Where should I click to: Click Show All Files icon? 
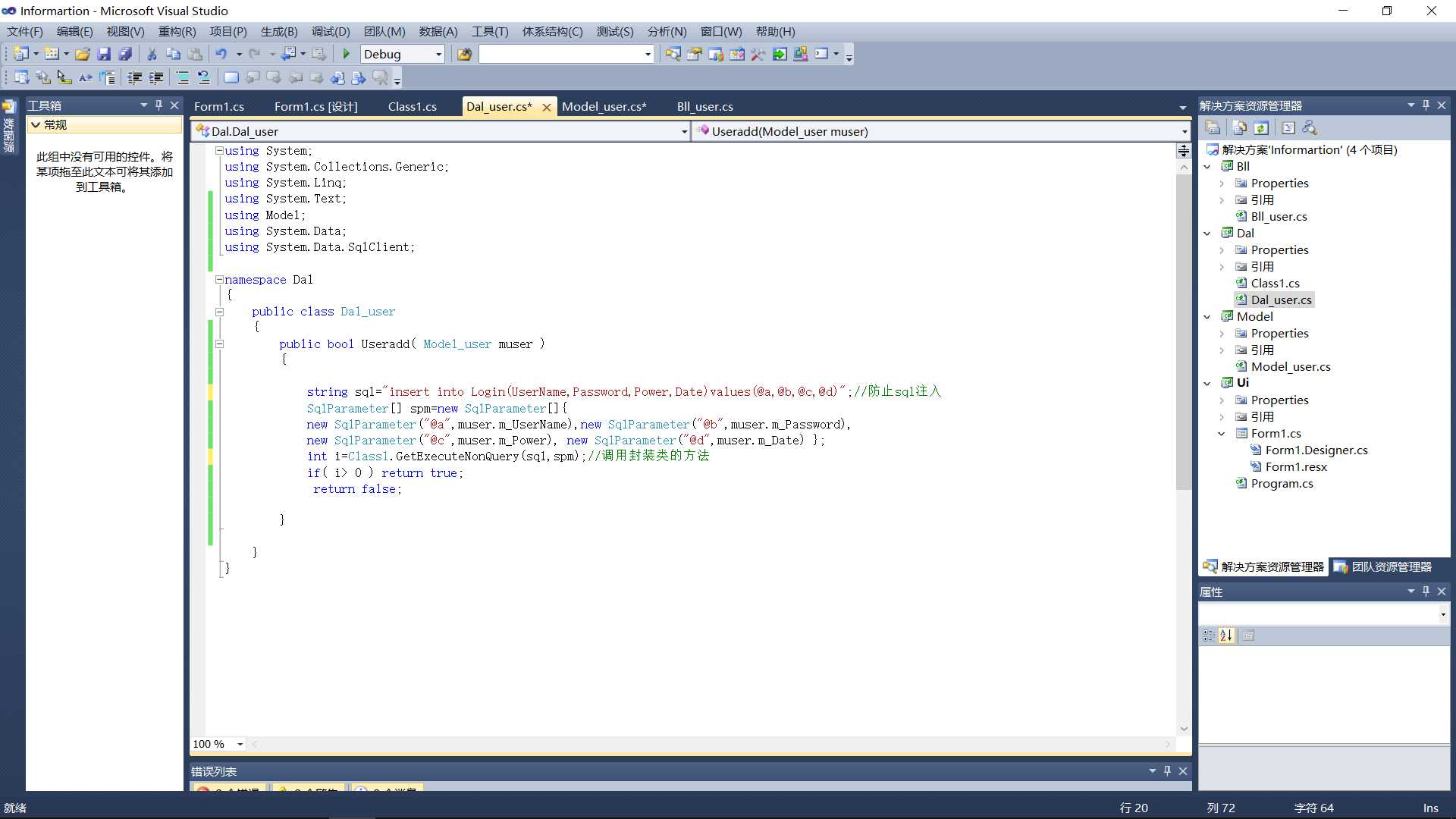tap(1240, 127)
